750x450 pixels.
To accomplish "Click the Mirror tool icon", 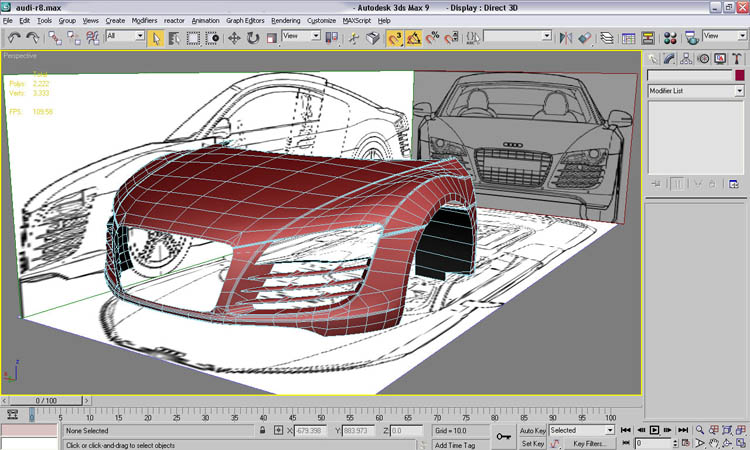I will coord(566,38).
